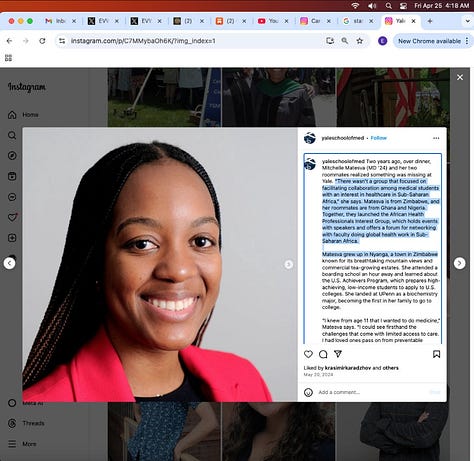Go to the previous post arrow
The height and width of the screenshot is (461, 474).
tap(9, 263)
